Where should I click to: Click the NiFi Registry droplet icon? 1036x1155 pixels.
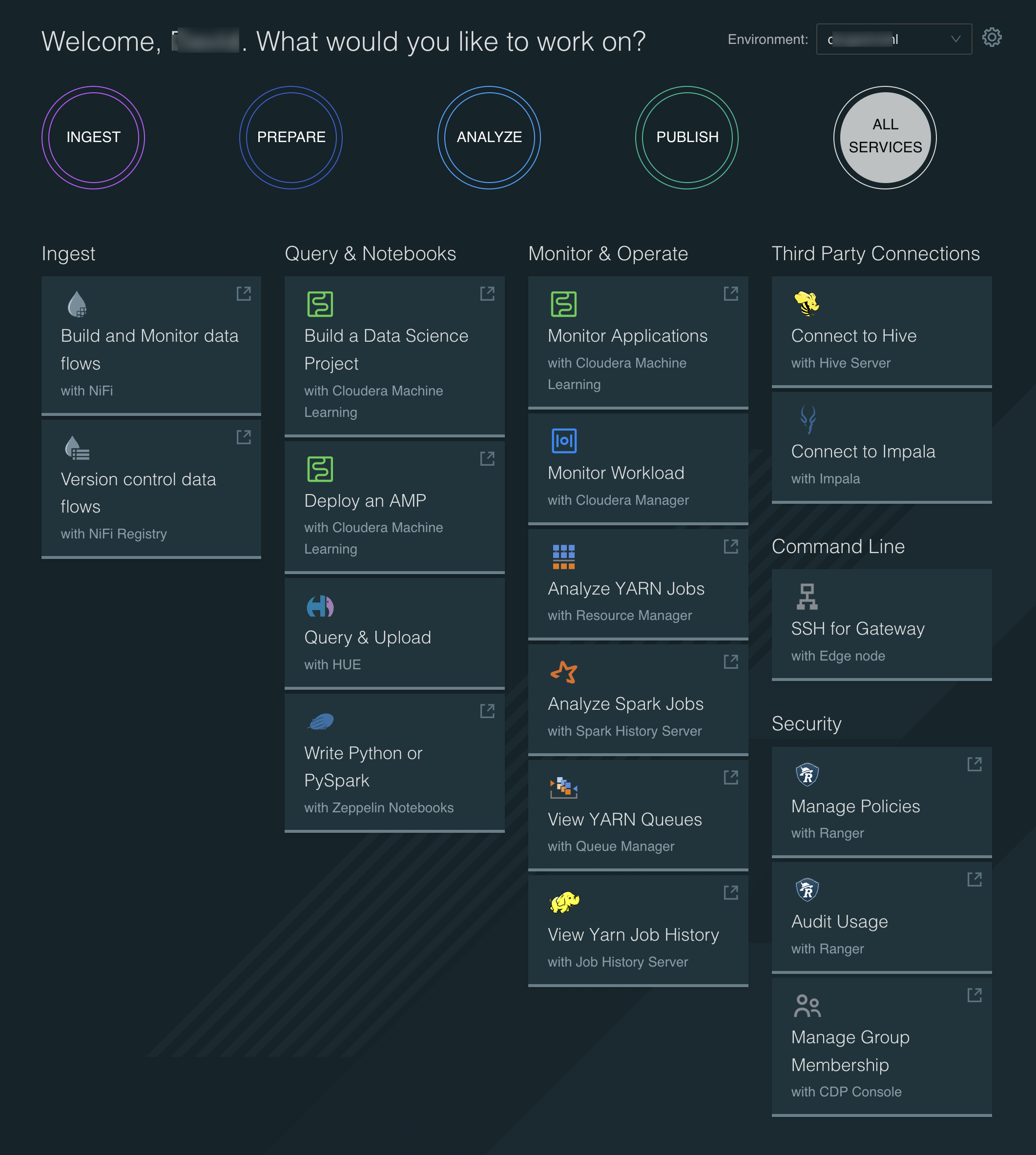(x=77, y=448)
